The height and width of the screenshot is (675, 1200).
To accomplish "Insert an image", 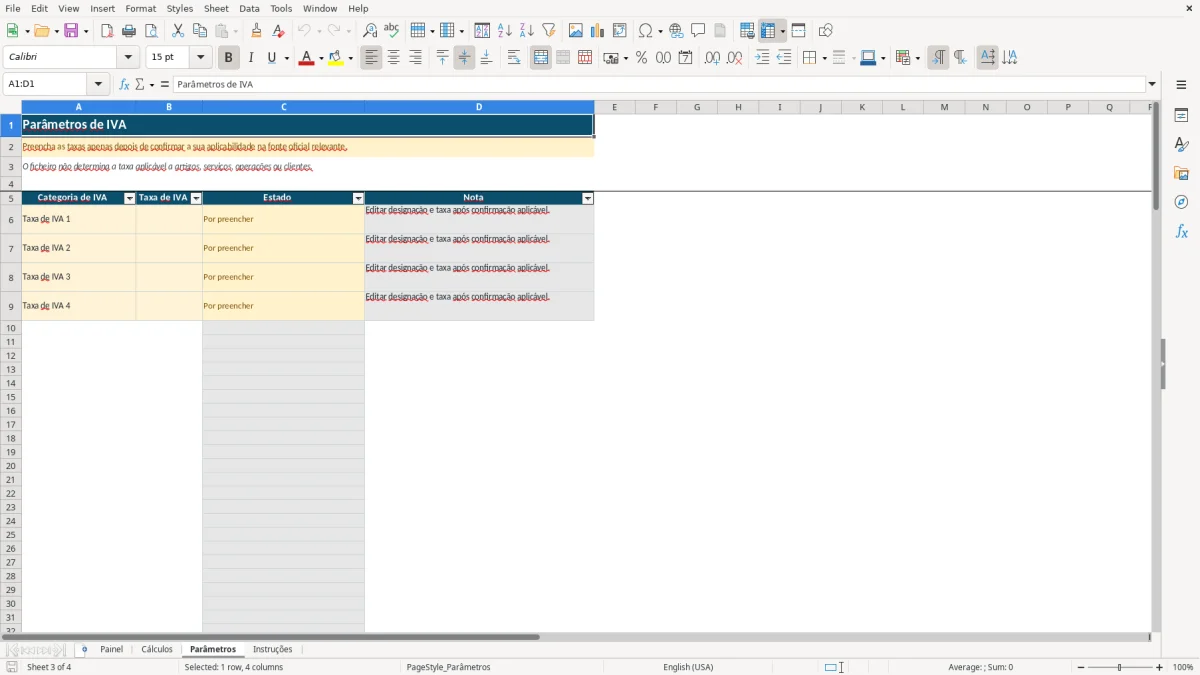I will click(x=576, y=31).
